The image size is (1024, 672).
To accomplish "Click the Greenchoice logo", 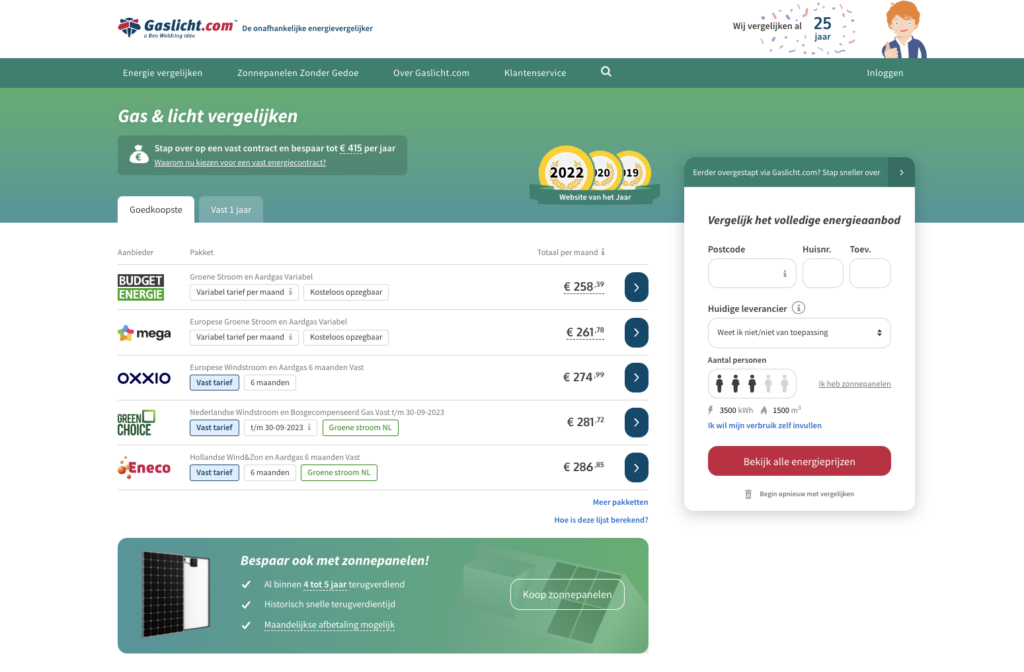I will (x=136, y=423).
